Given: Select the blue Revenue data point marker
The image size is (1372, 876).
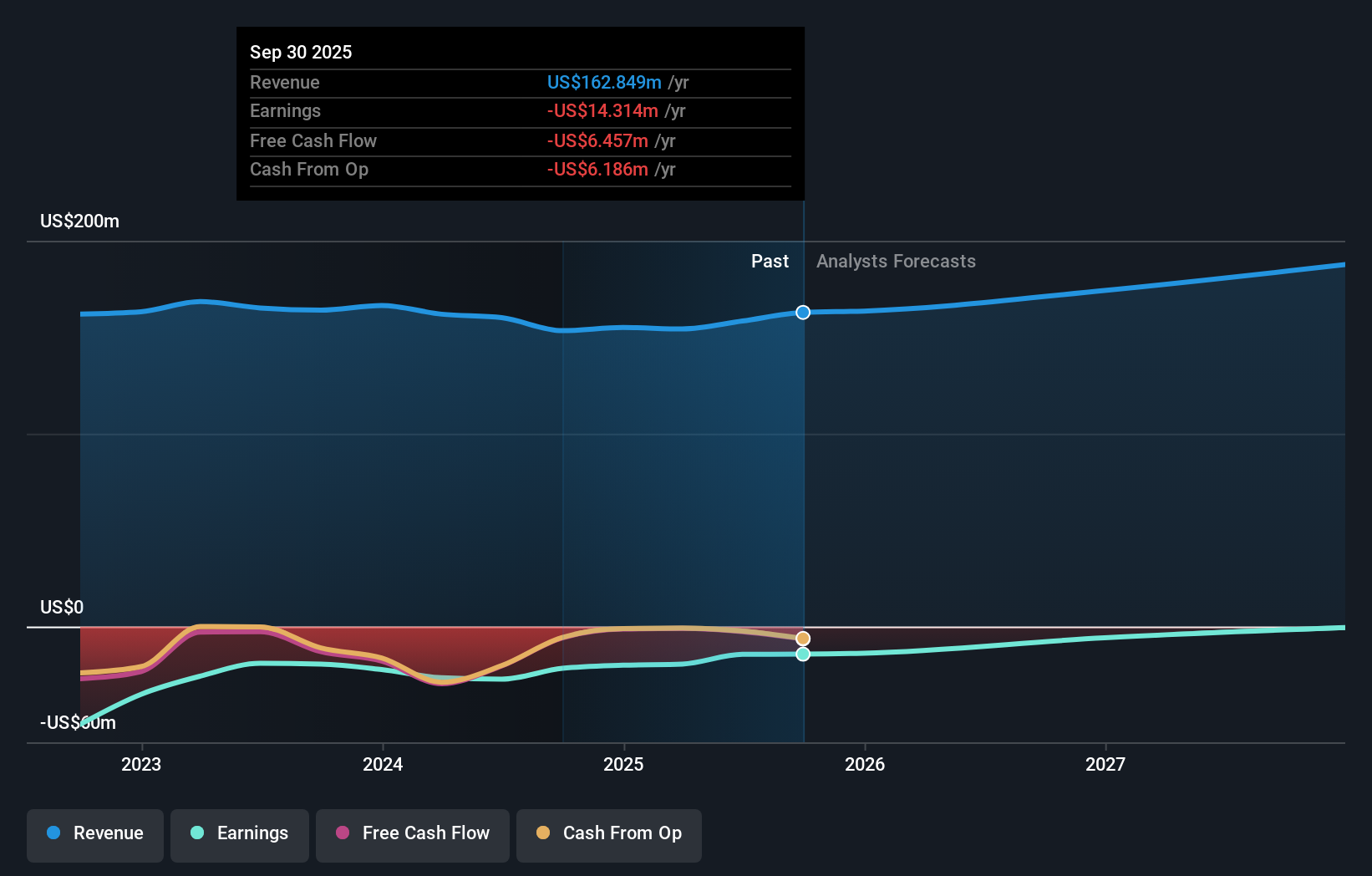Looking at the screenshot, I should coord(803,312).
